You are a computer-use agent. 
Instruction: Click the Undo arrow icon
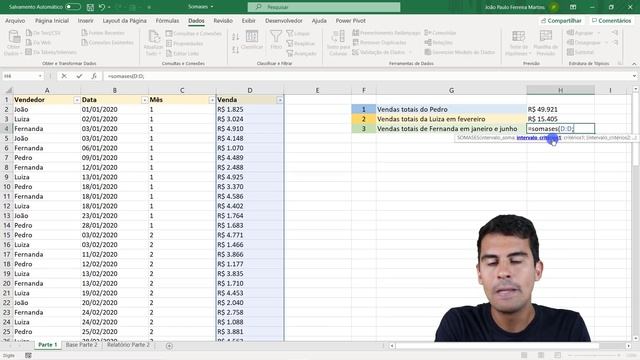click(102, 7)
